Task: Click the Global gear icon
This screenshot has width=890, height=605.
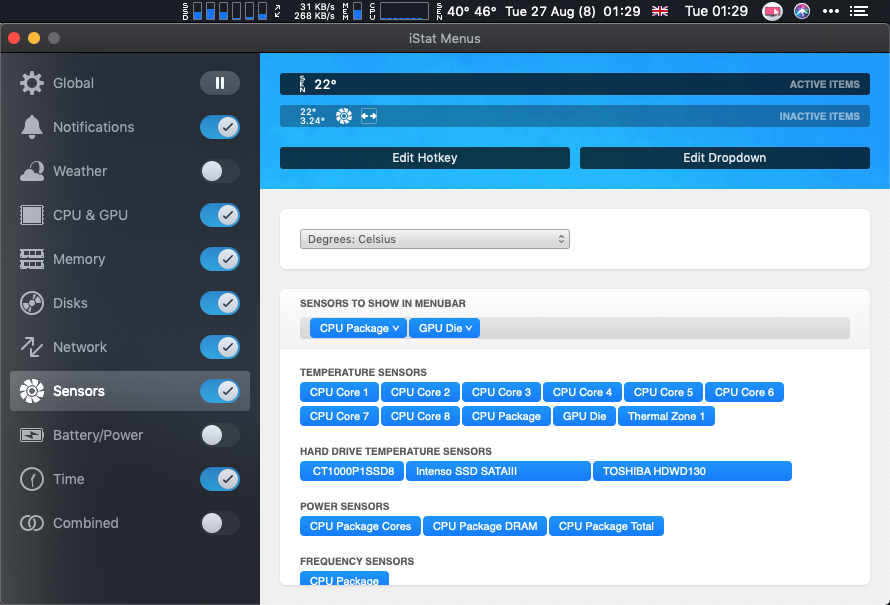Action: pos(32,83)
